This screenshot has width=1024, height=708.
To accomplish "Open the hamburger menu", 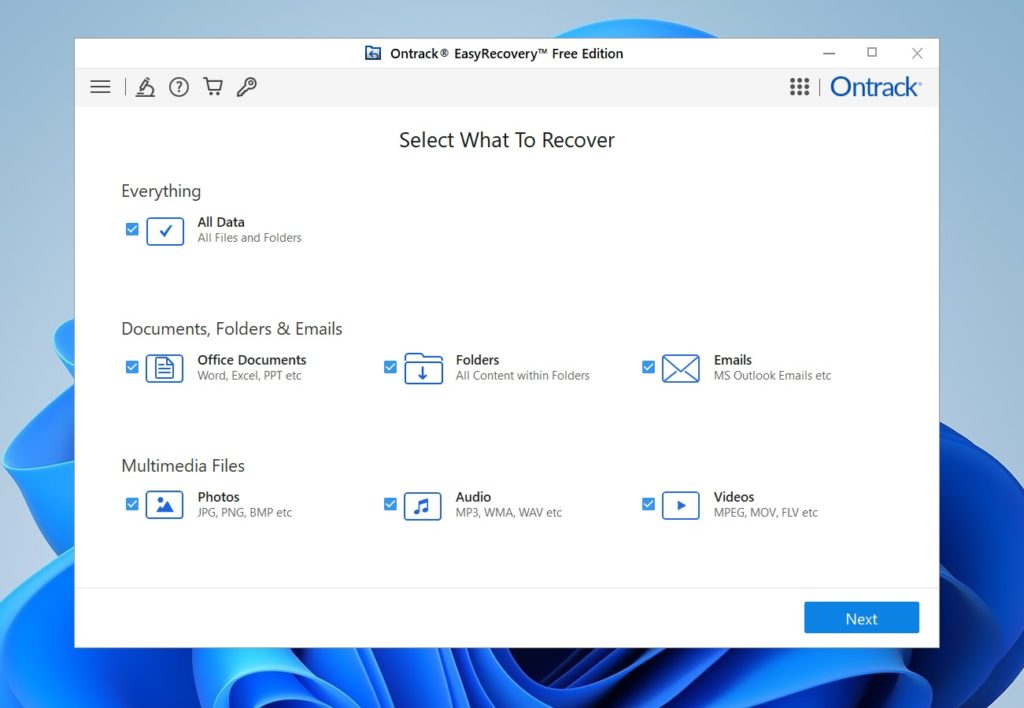I will coord(99,87).
